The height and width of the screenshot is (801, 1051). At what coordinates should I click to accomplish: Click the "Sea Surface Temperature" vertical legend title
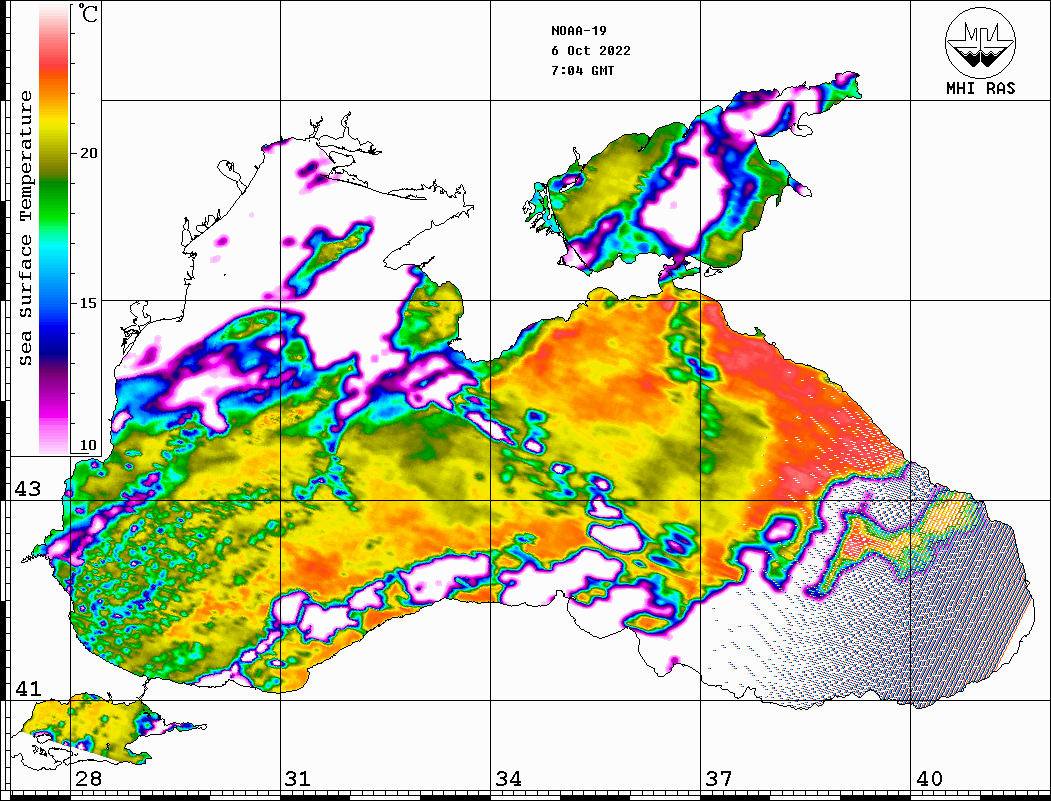pos(27,228)
